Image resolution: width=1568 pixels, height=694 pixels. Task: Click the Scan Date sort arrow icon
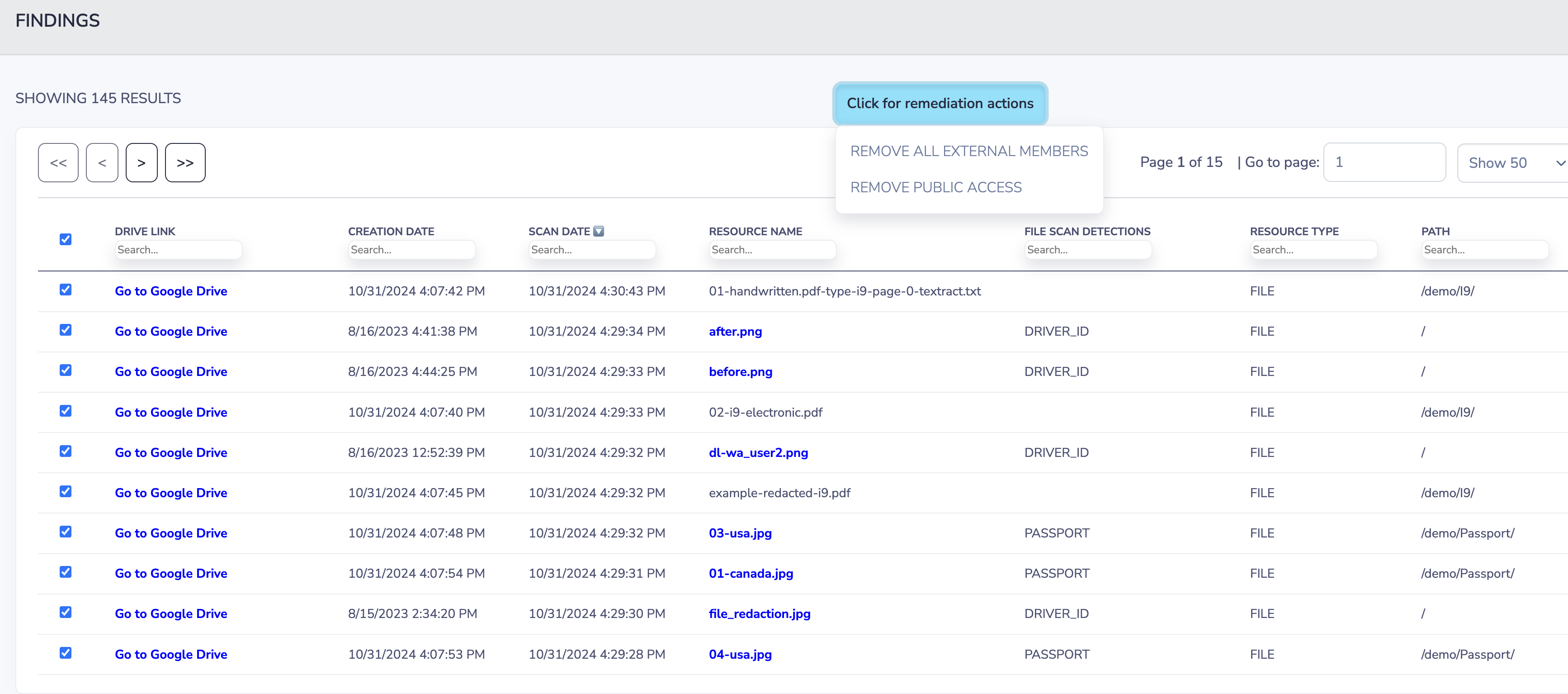point(598,231)
